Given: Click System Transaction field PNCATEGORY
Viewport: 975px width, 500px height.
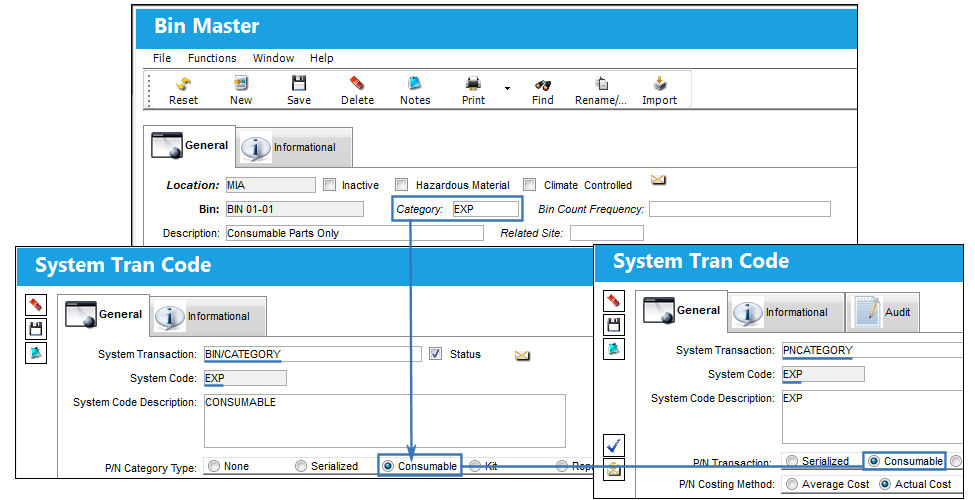Looking at the screenshot, I should [872, 350].
